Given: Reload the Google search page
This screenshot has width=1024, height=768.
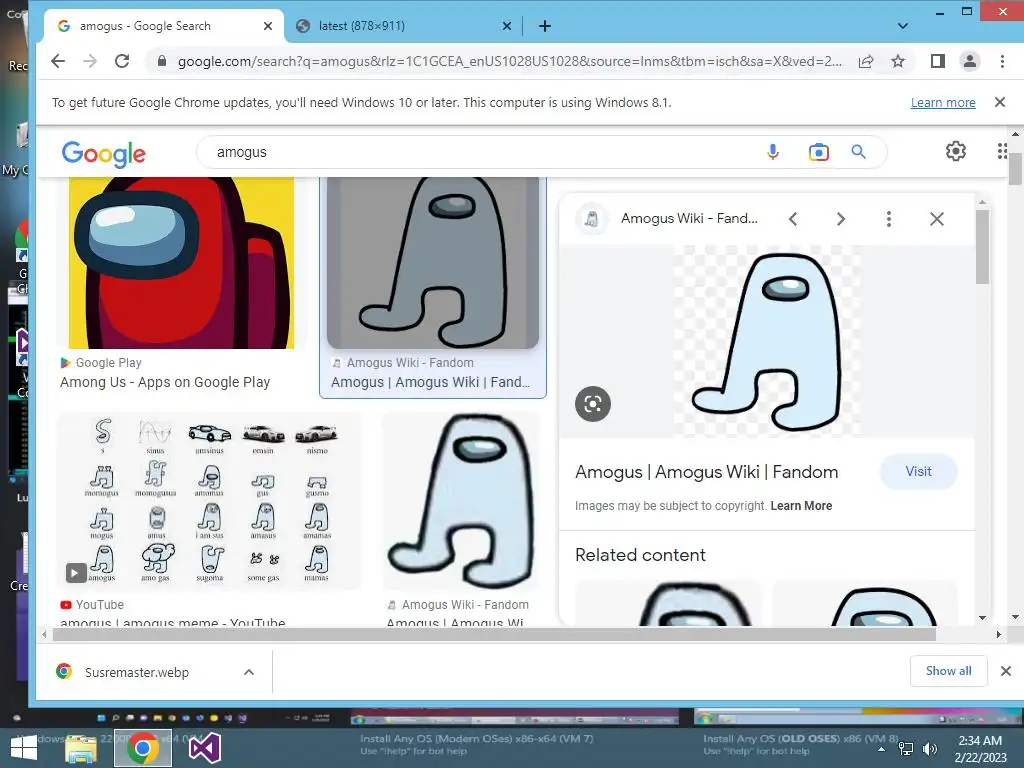Looking at the screenshot, I should click(x=122, y=61).
